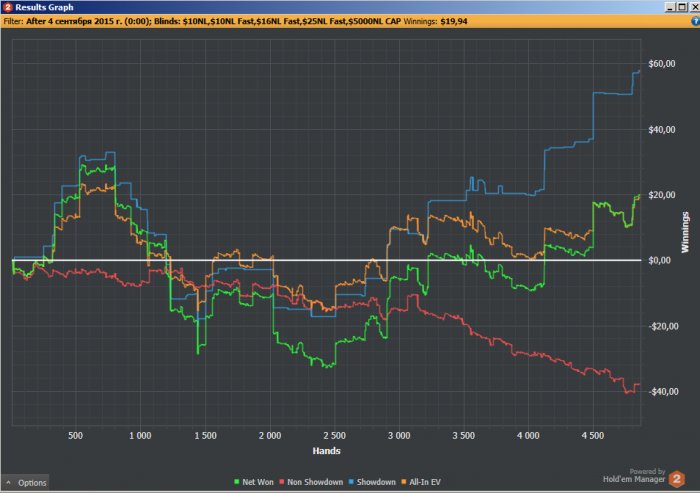Click the Filter description text in header
700x493 pixels.
pos(200,20)
